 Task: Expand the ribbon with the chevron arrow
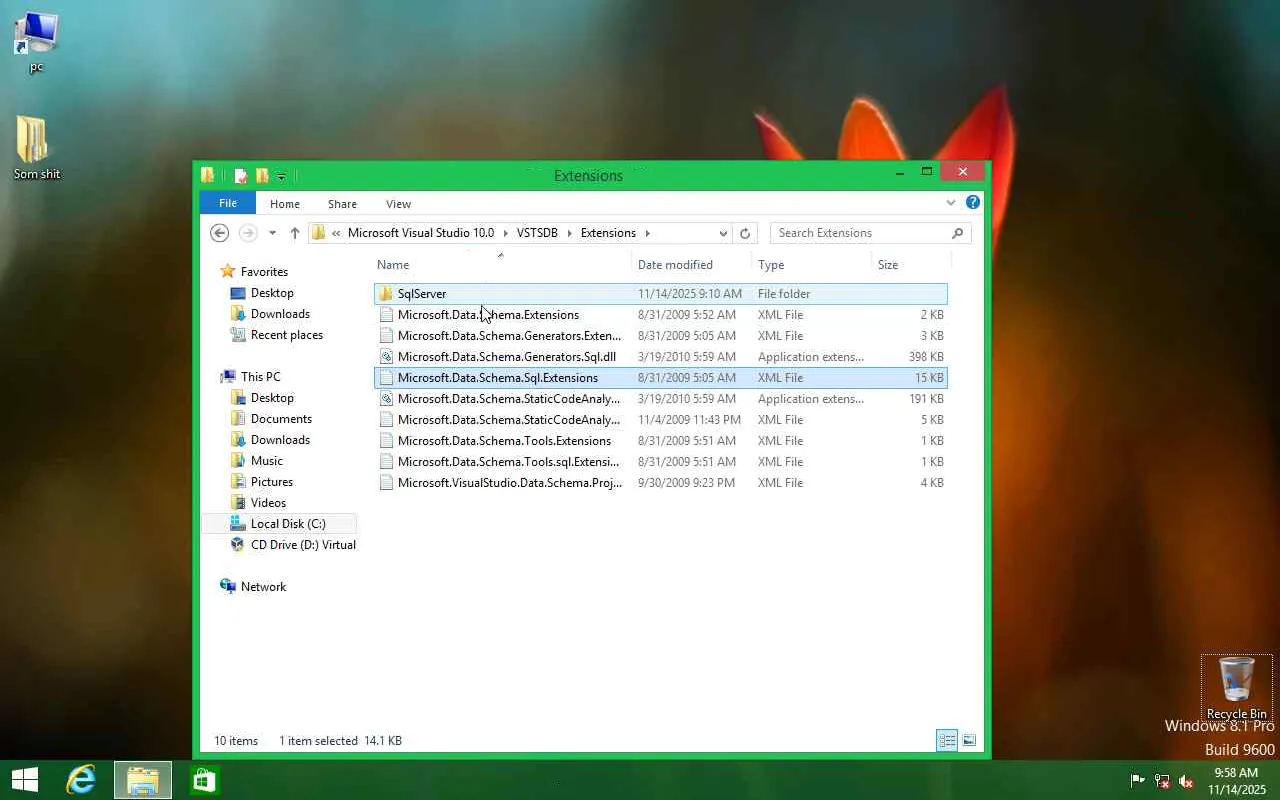(951, 203)
